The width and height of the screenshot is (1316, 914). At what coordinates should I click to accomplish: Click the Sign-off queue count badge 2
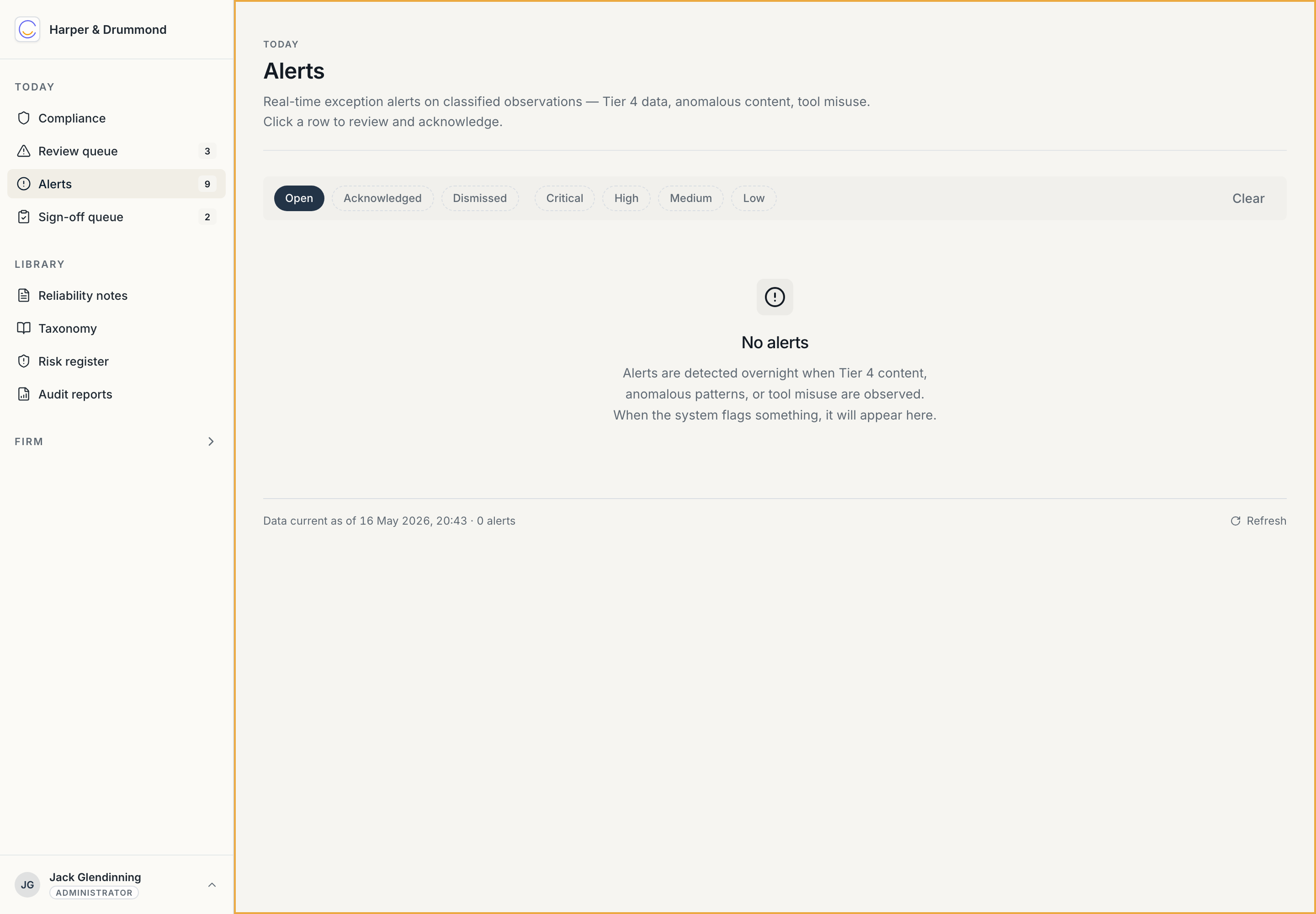point(207,217)
